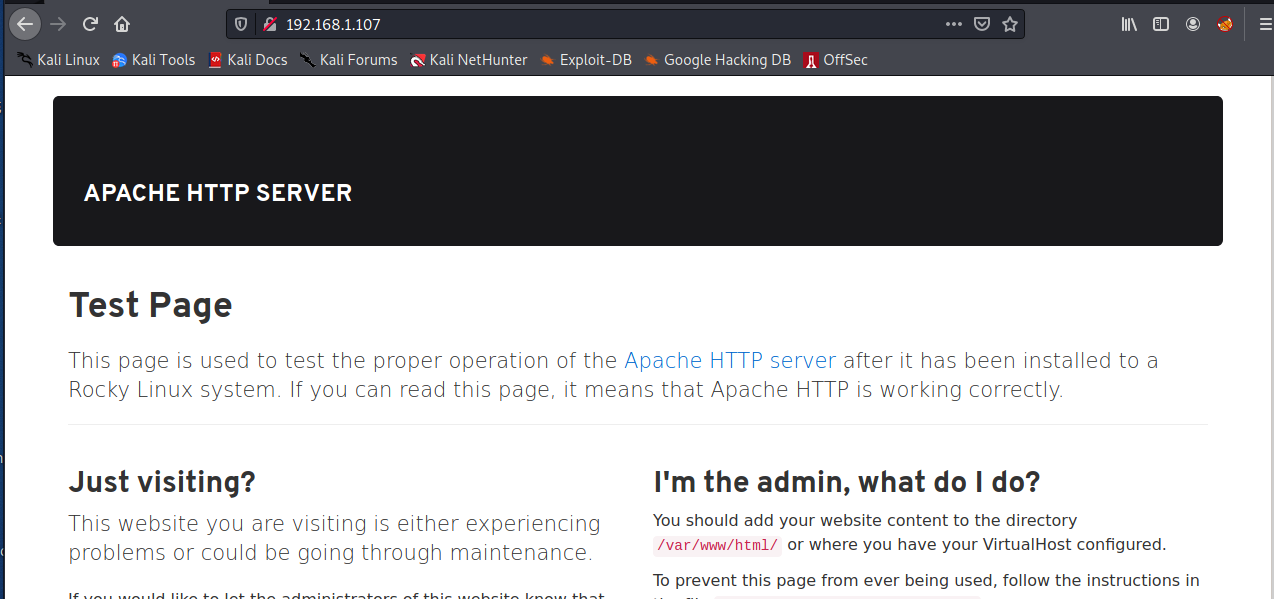Follow the Apache HTTP server link
The width and height of the screenshot is (1274, 599).
point(730,360)
